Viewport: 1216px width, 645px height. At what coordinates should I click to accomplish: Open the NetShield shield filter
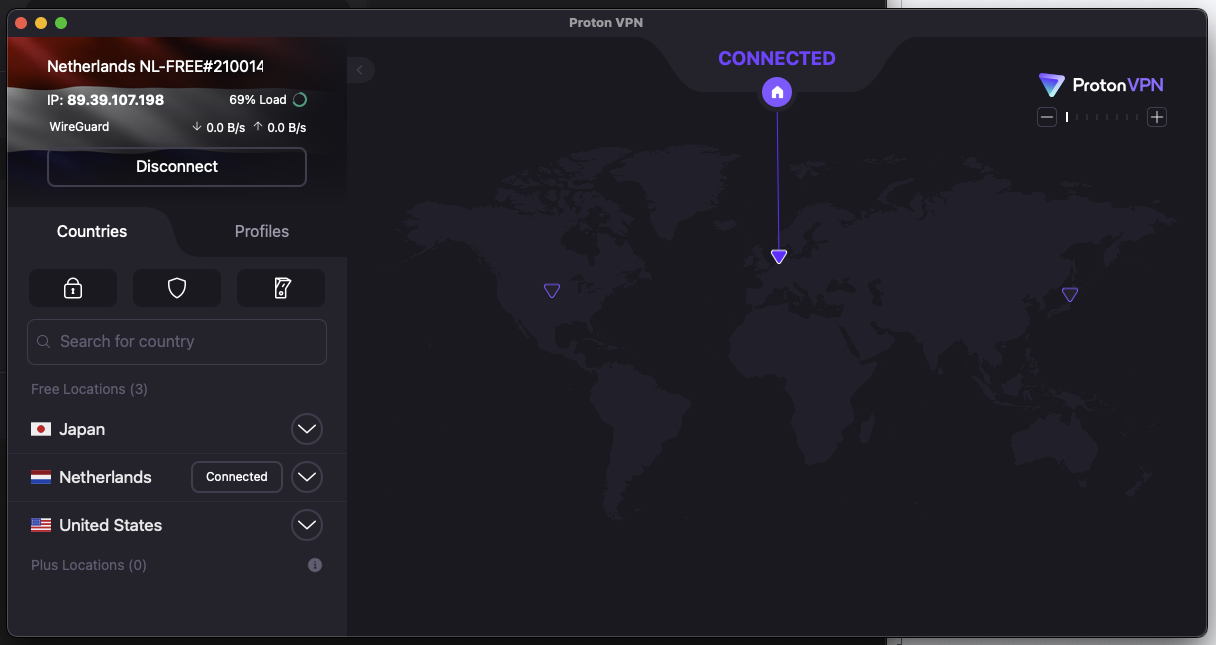click(176, 287)
